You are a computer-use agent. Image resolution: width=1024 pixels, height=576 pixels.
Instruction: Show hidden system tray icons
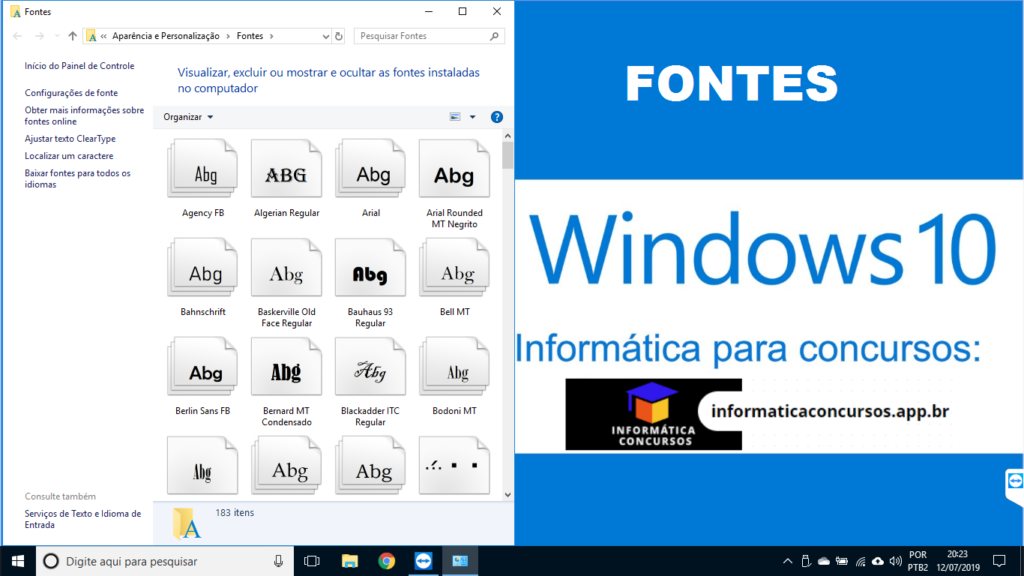(x=789, y=561)
